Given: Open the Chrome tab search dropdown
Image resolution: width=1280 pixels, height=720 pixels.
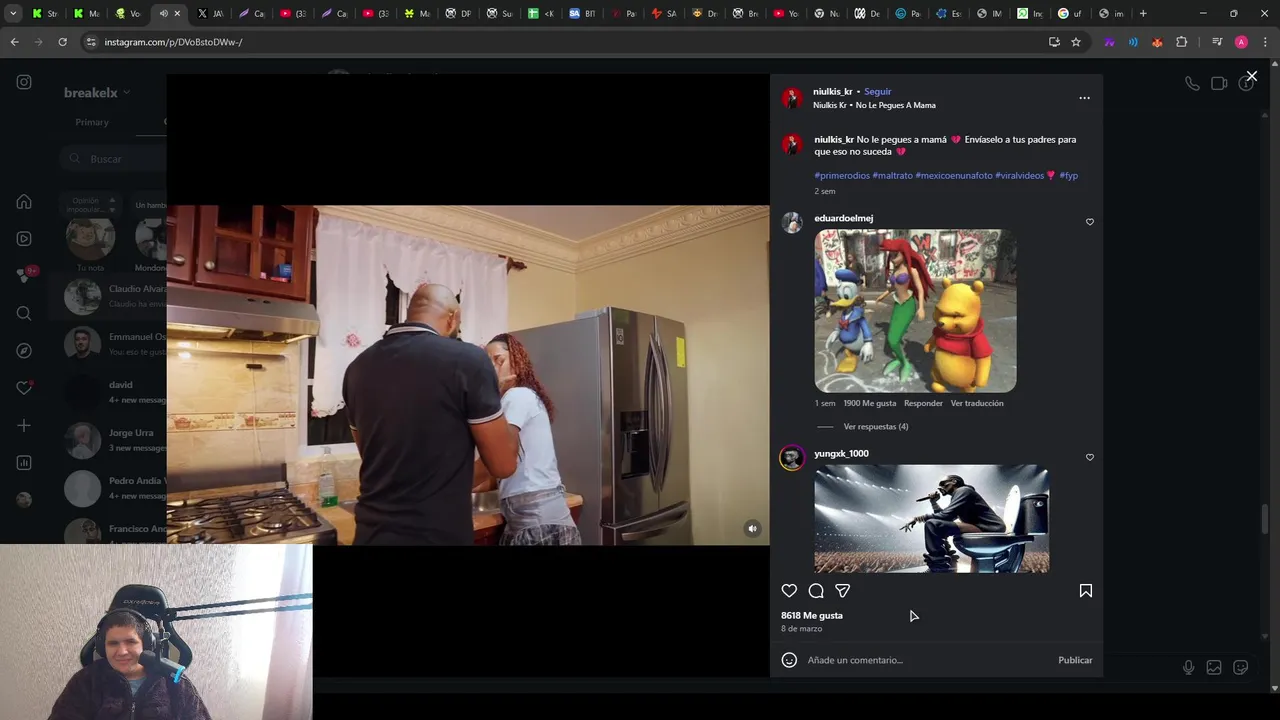Looking at the screenshot, I should click(13, 14).
